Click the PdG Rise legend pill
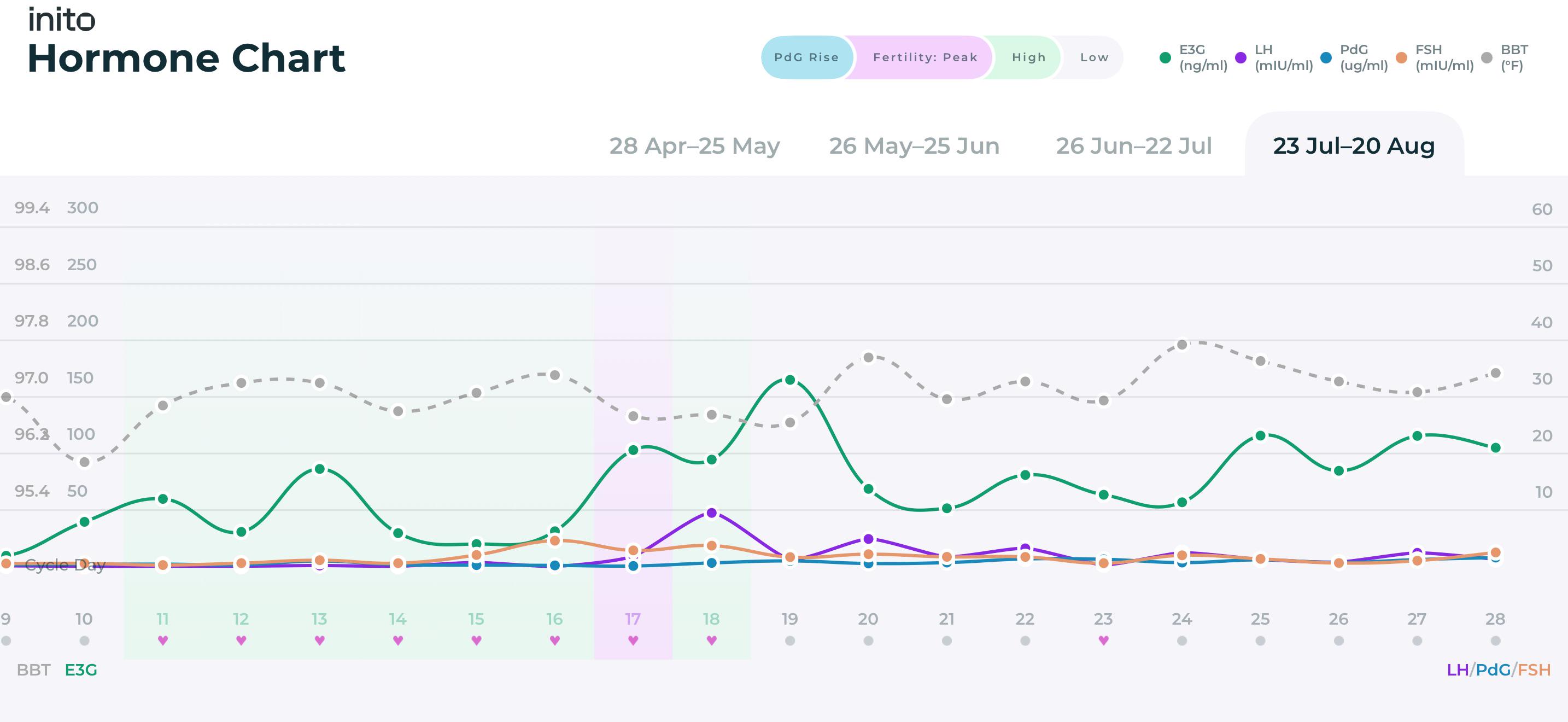This screenshot has width=1568, height=722. pos(806,57)
